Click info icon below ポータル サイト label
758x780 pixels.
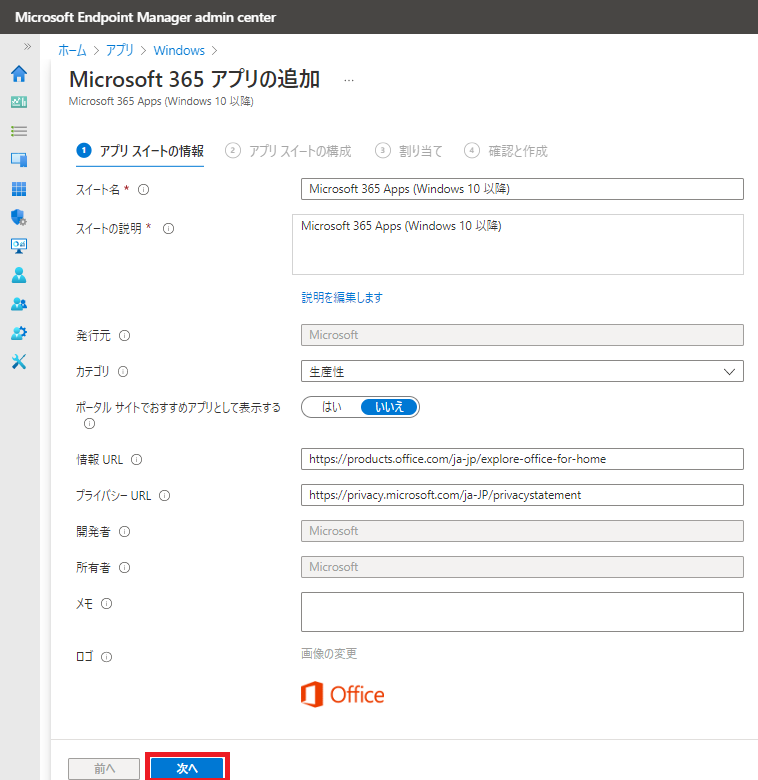click(90, 423)
